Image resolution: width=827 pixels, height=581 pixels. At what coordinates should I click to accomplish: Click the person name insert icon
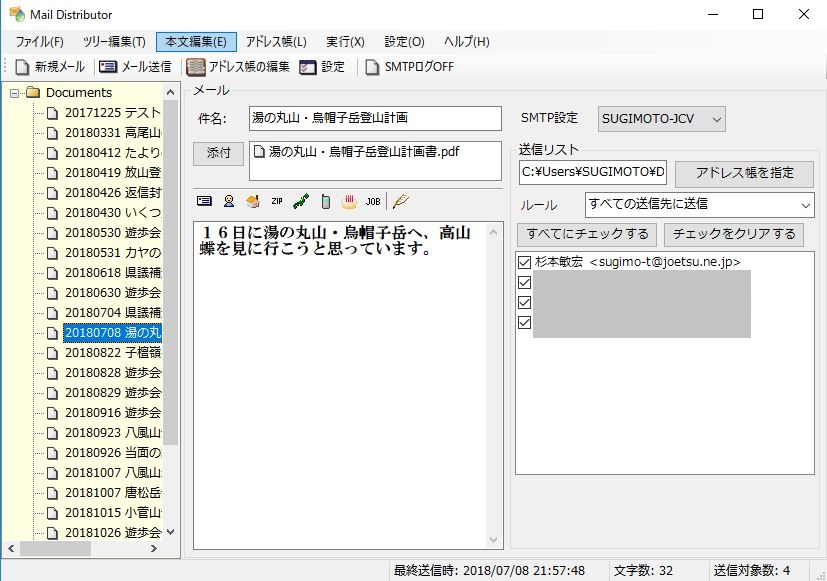pyautogui.click(x=229, y=201)
